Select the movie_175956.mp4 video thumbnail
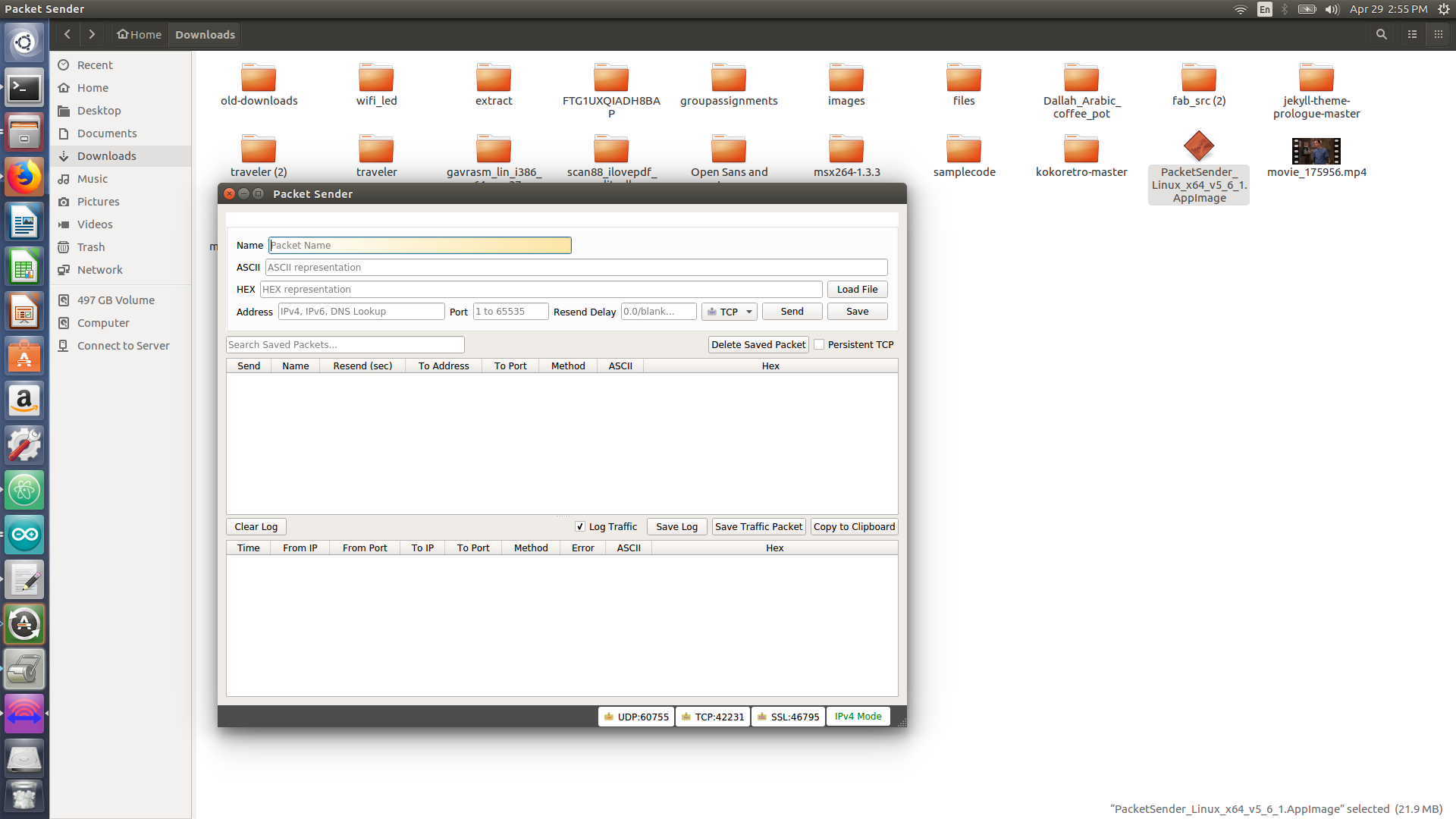Viewport: 1456px width, 819px height. pyautogui.click(x=1316, y=151)
